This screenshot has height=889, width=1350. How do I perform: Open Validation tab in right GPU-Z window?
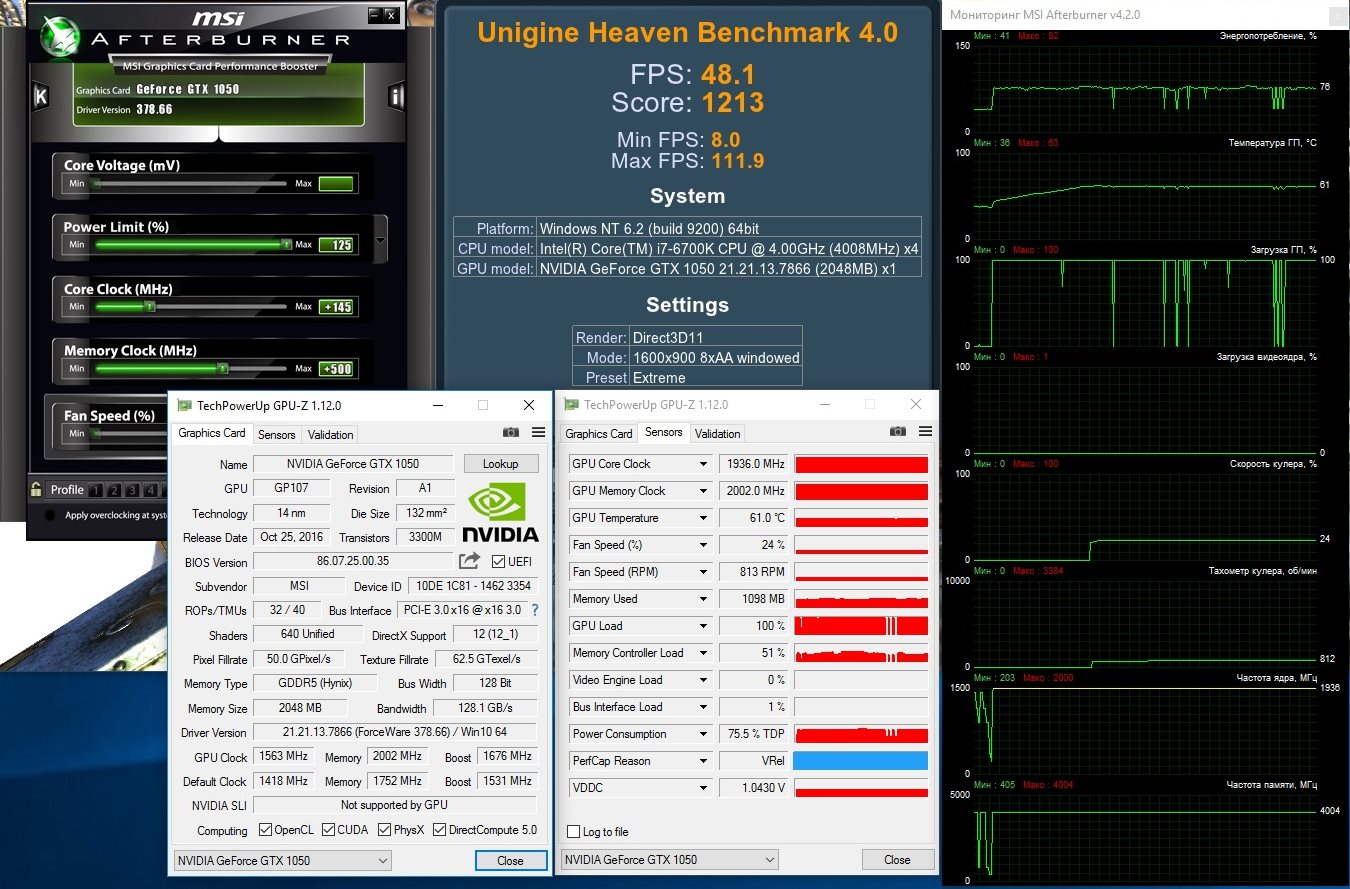[x=718, y=434]
